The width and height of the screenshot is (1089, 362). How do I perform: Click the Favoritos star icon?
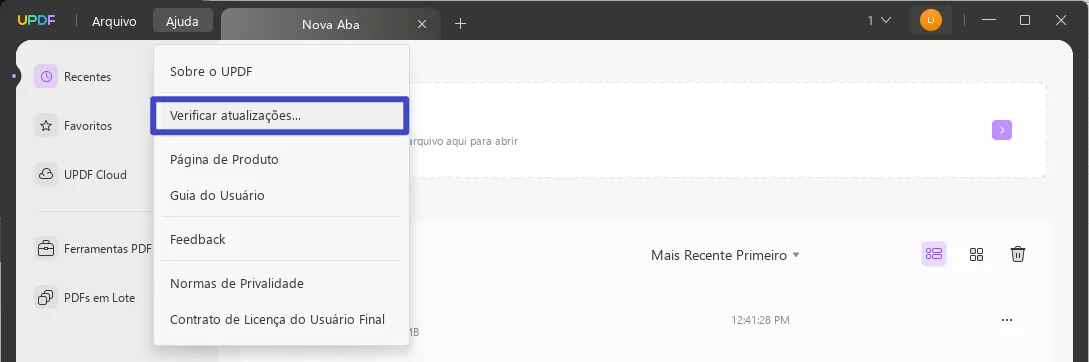(46, 126)
